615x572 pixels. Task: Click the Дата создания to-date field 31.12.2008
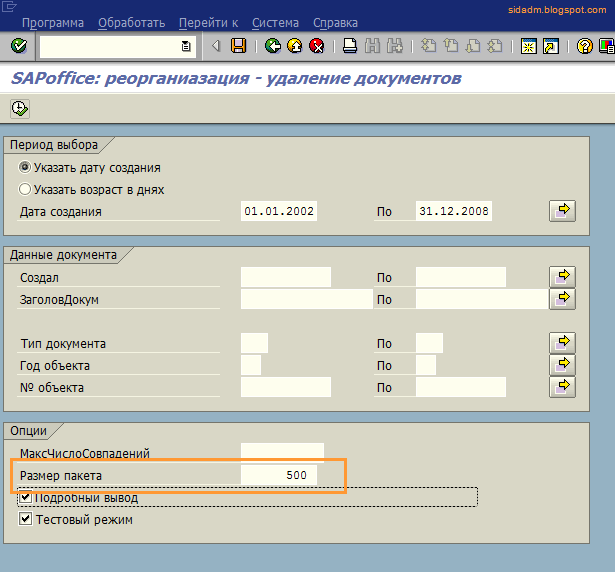tap(454, 211)
